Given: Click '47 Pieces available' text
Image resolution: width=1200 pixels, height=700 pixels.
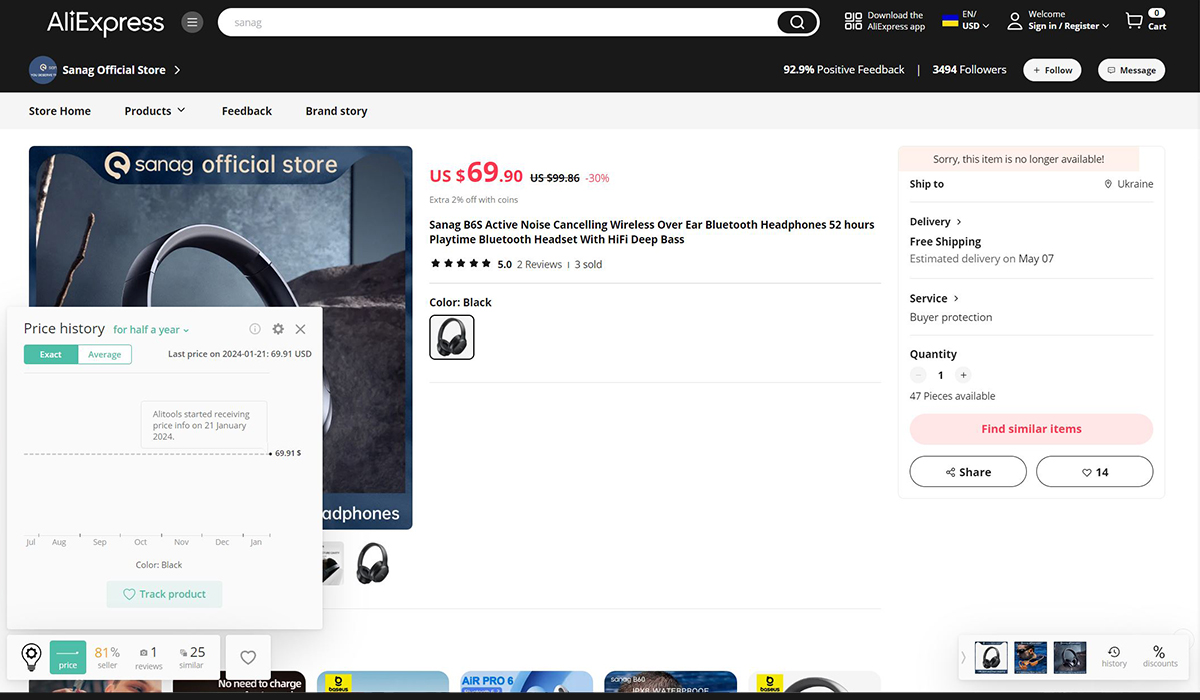Looking at the screenshot, I should tap(952, 396).
